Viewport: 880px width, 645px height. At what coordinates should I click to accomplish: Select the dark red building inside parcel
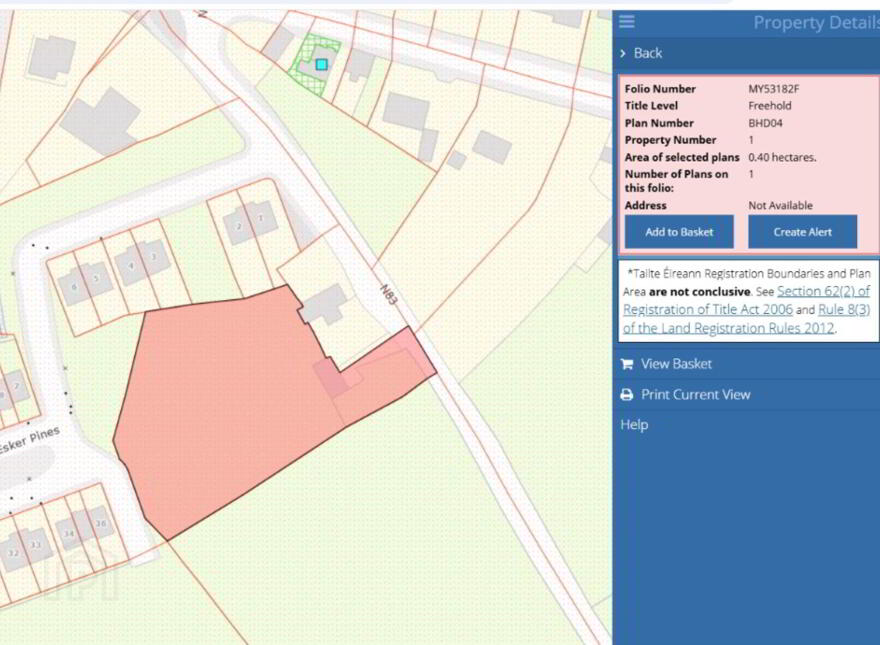(331, 378)
